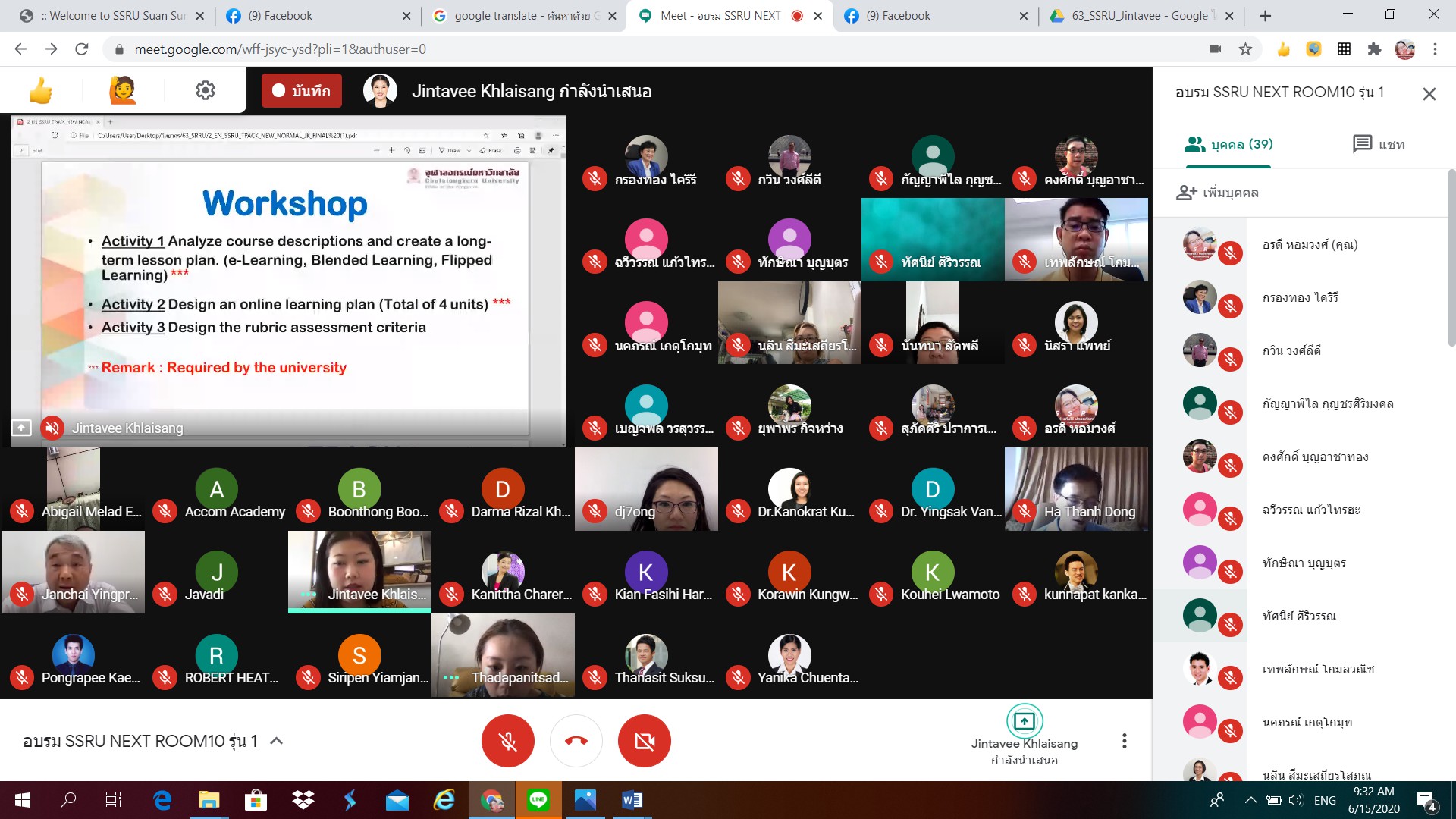1456x819 pixels.
Task: Open Windows Start menu
Action: 23,800
